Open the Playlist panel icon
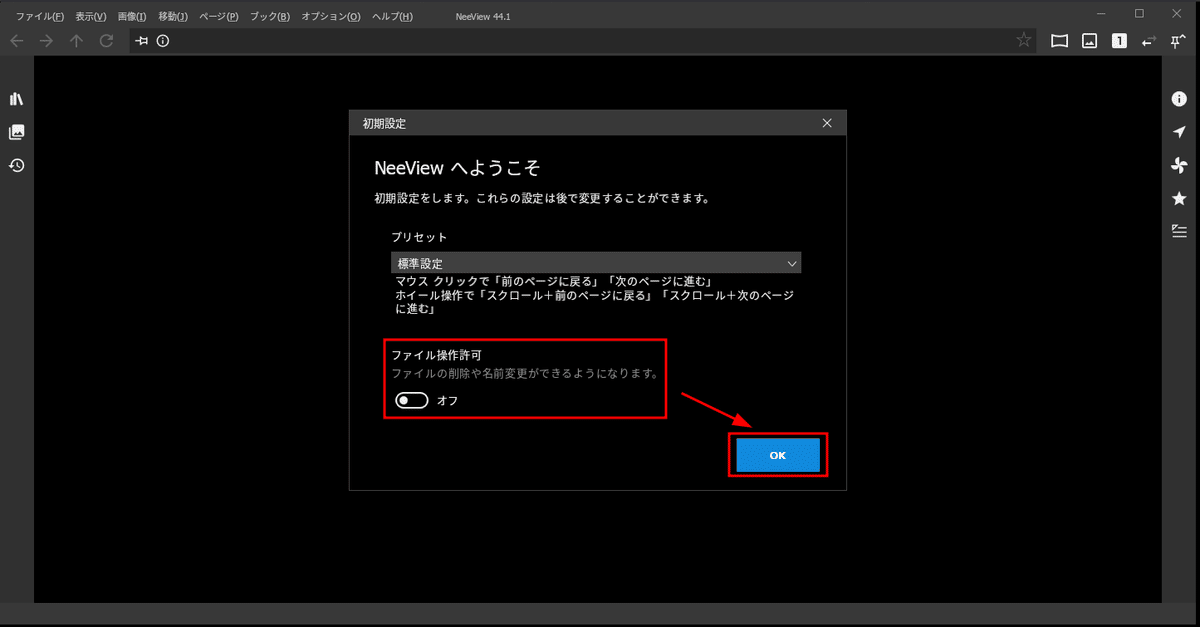1200x627 pixels. pyautogui.click(x=1179, y=231)
